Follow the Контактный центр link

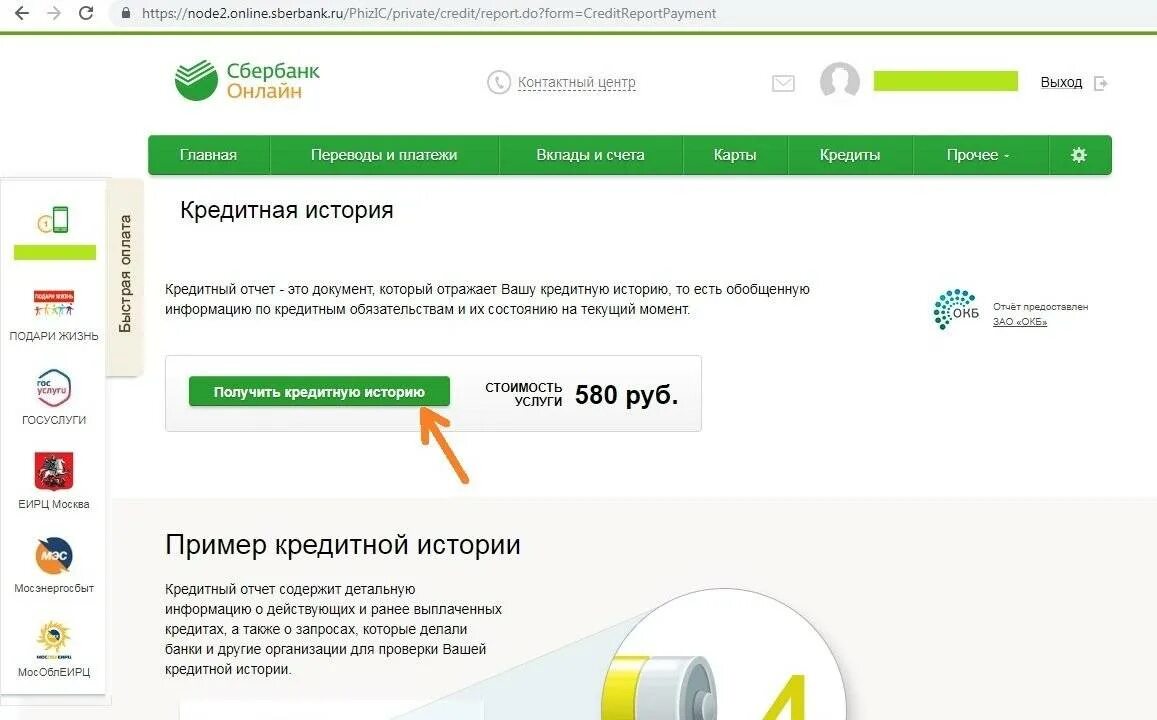[576, 83]
